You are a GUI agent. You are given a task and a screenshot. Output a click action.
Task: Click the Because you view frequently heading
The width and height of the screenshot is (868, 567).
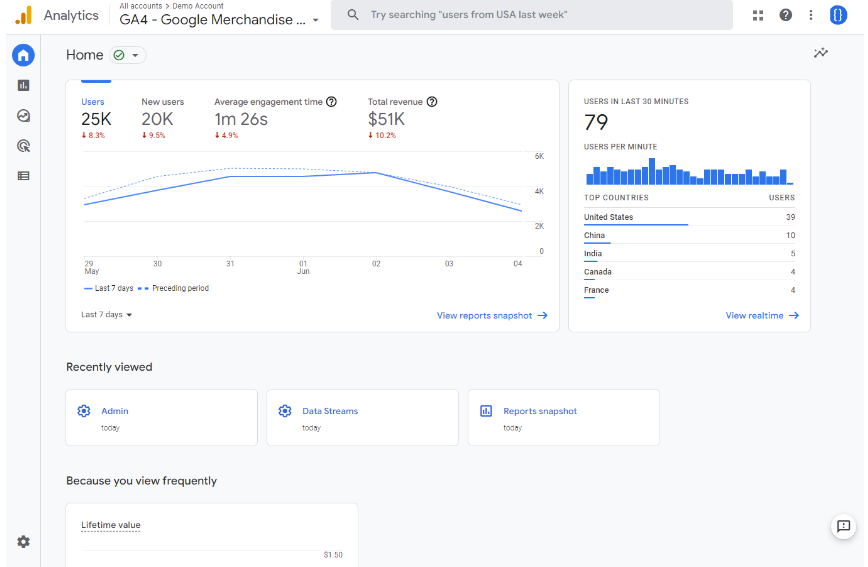point(141,481)
